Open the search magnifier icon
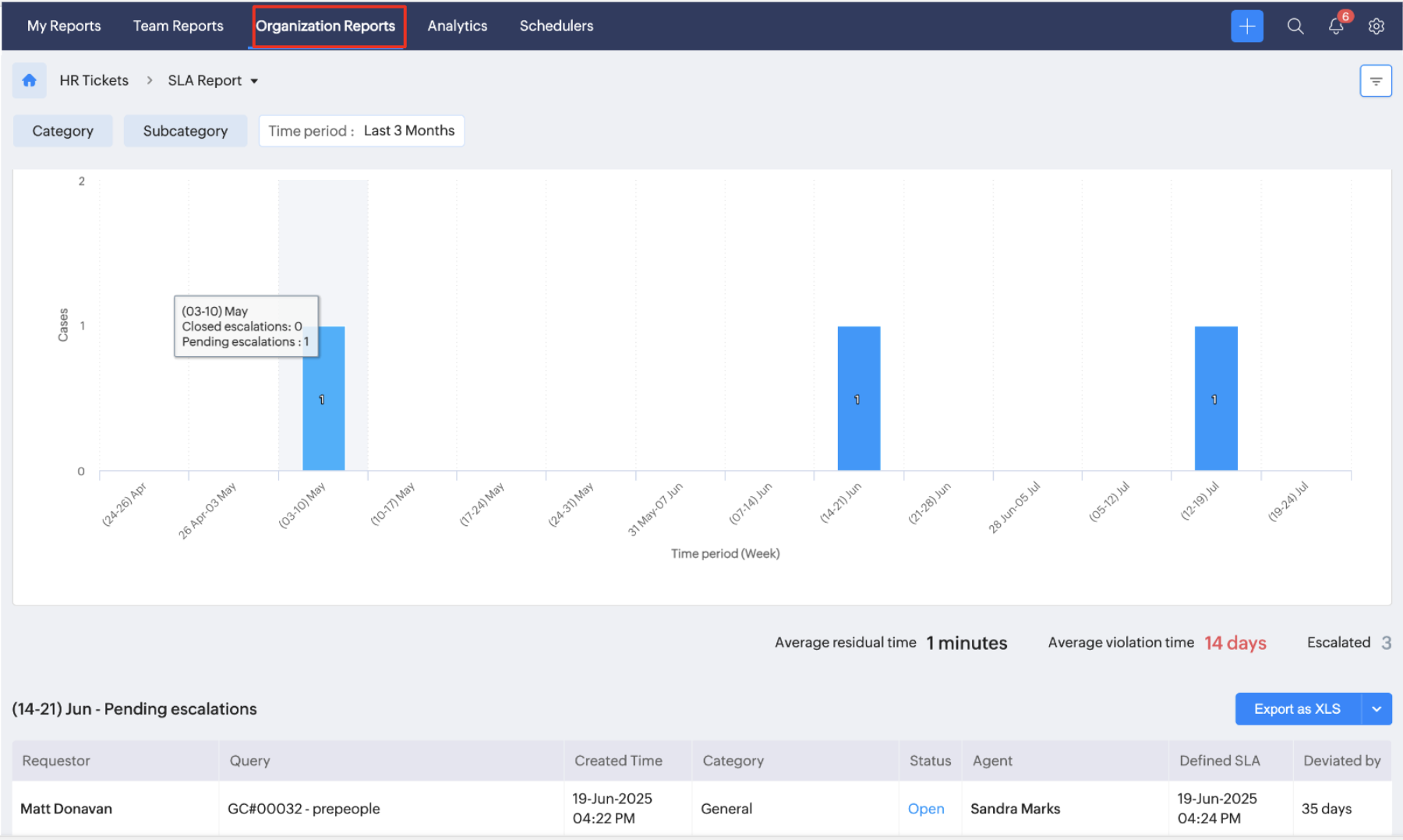Screen dimensions: 1403x840 (x=1295, y=26)
